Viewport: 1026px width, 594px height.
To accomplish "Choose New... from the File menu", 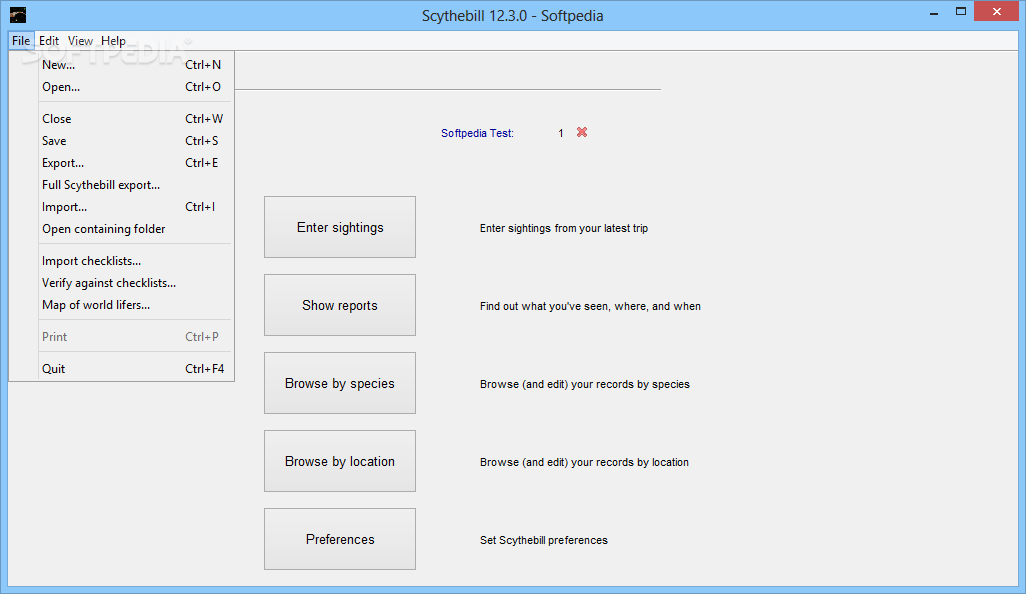I will 134,65.
